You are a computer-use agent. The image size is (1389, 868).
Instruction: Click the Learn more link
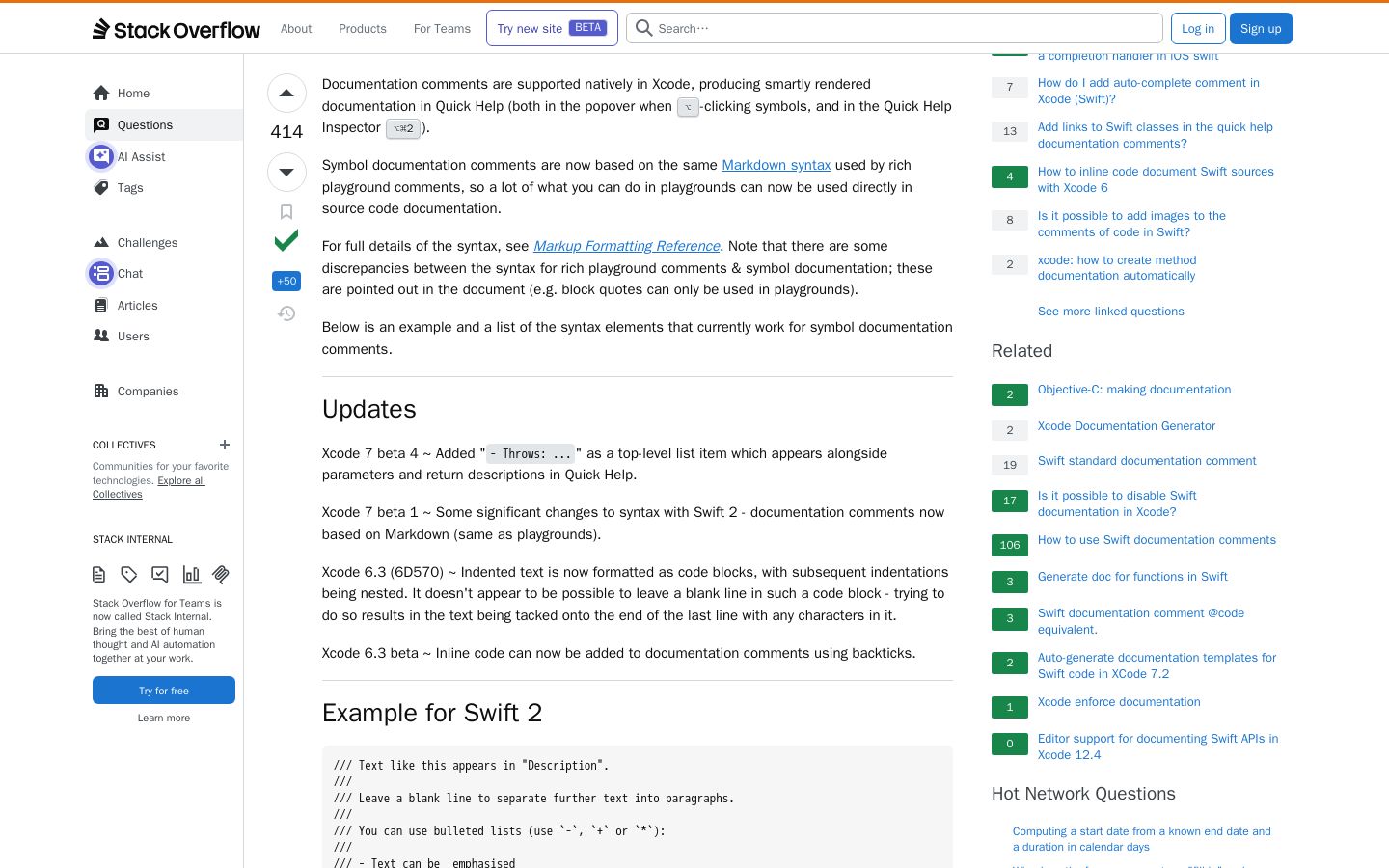click(x=164, y=718)
